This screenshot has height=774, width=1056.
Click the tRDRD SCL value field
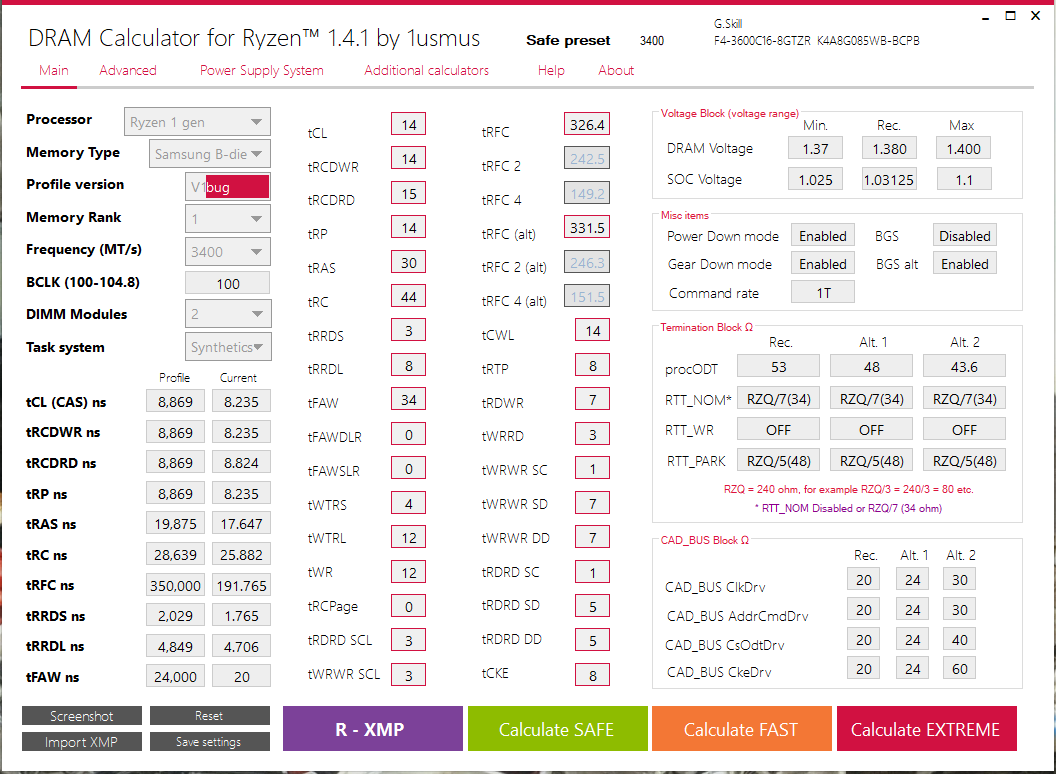[408, 640]
